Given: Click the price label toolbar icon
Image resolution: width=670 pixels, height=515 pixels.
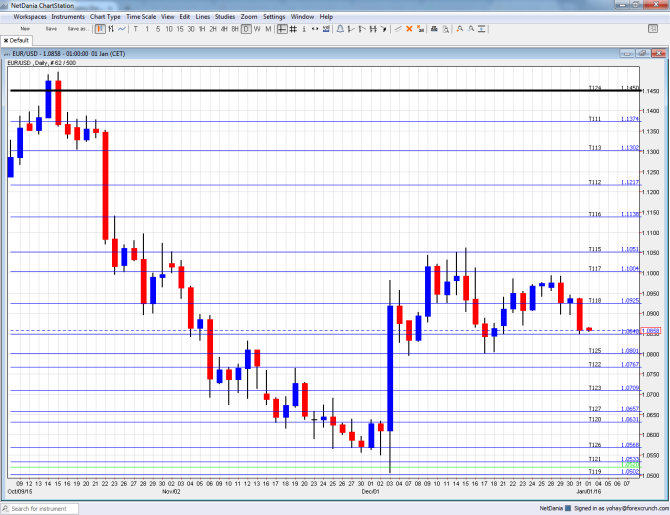Looking at the screenshot, I should pos(326,29).
